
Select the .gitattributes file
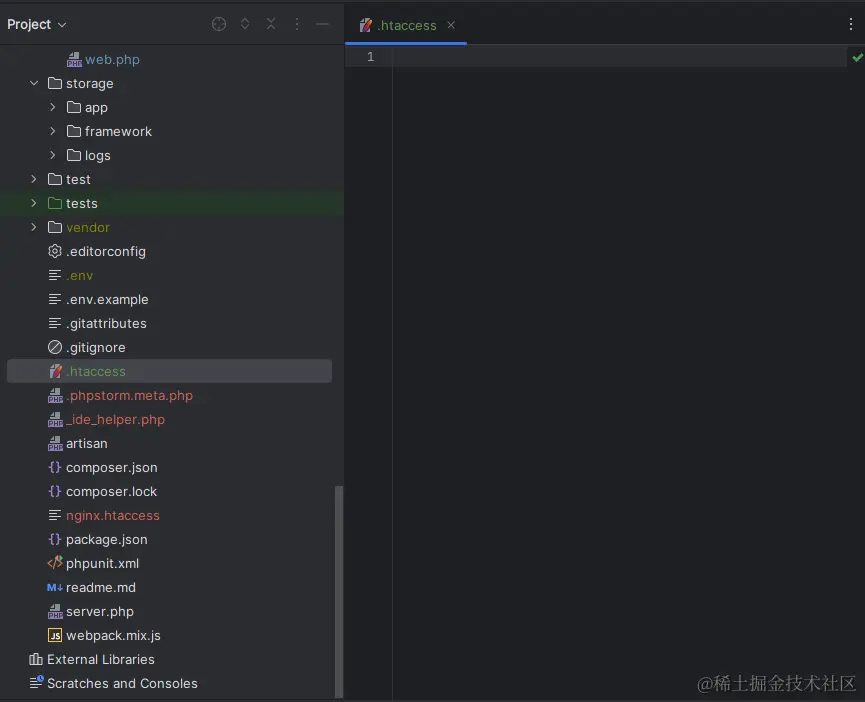[x=106, y=323]
